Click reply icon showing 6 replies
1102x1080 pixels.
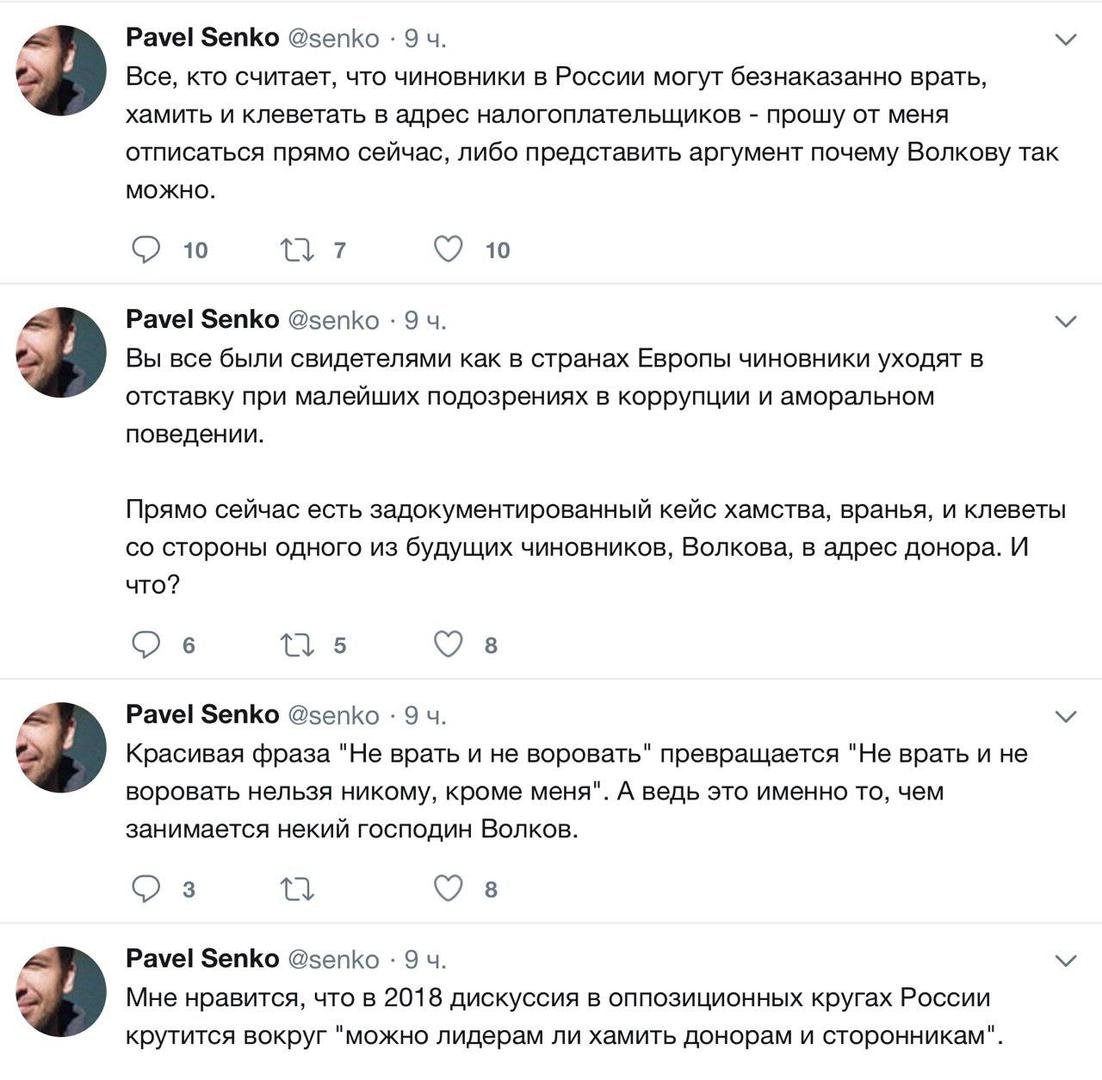(147, 645)
